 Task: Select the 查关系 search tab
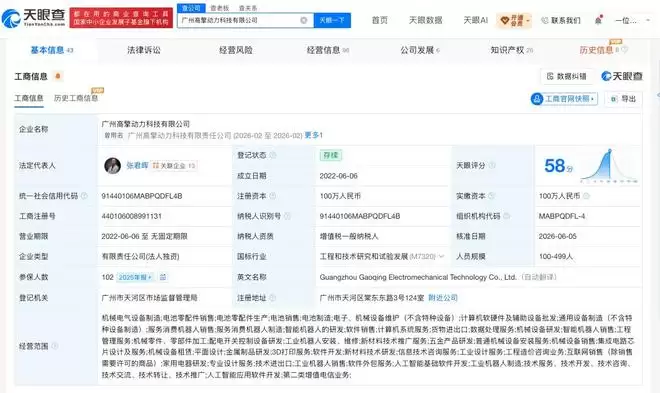click(248, 8)
